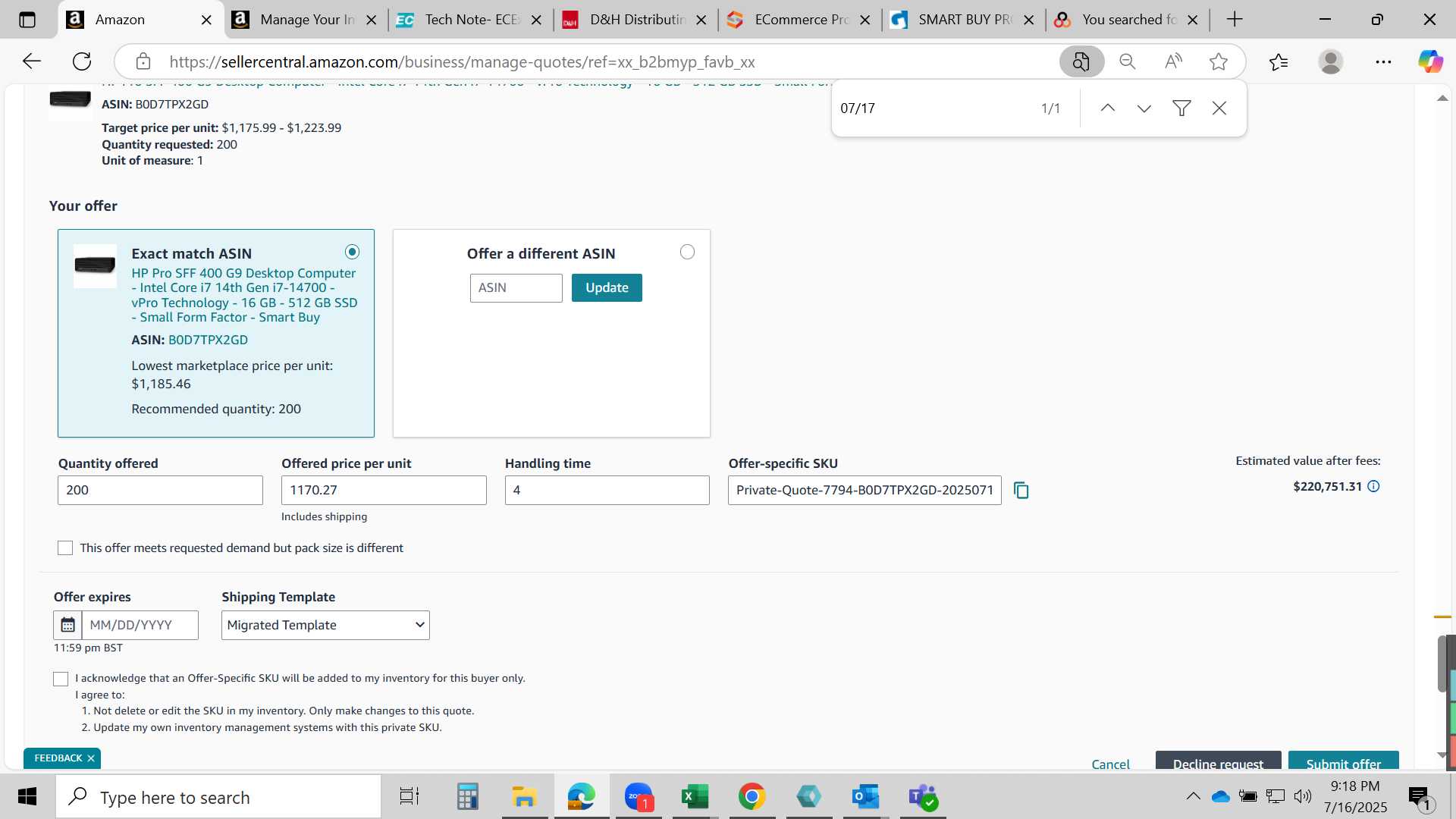Open find filter options icon
1456x819 pixels.
point(1181,108)
